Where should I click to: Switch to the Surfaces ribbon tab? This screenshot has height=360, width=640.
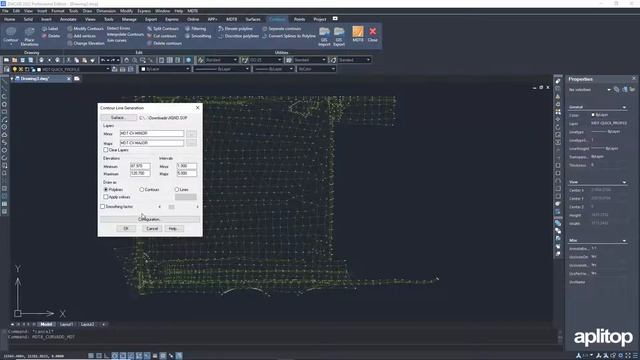tap(253, 19)
